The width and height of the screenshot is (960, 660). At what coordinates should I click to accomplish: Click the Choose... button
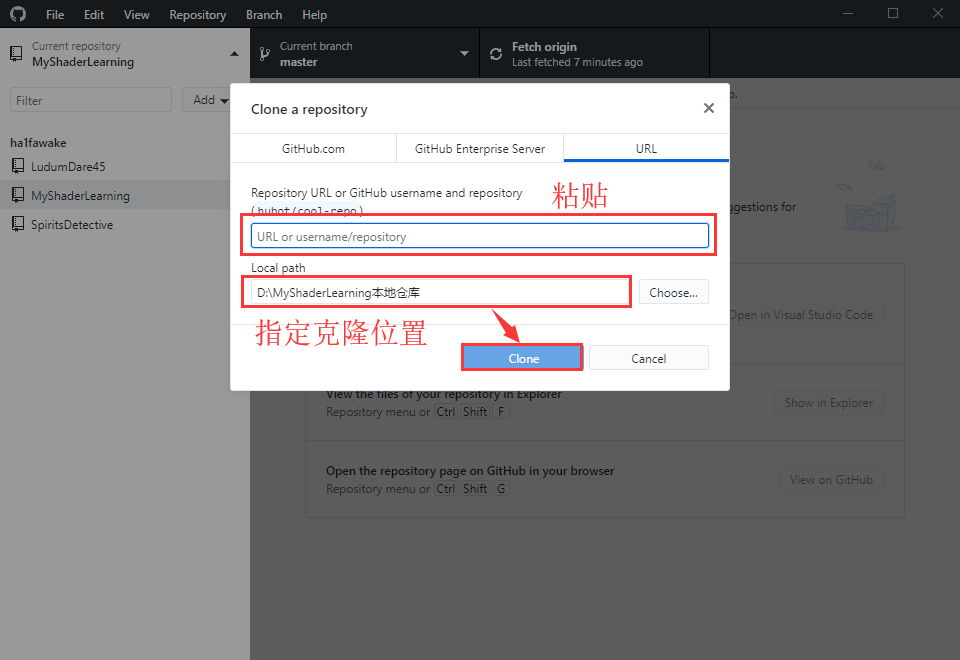(673, 292)
